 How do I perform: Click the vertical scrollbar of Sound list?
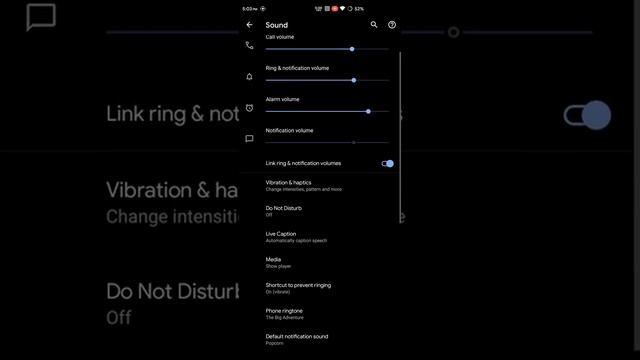click(x=400, y=137)
